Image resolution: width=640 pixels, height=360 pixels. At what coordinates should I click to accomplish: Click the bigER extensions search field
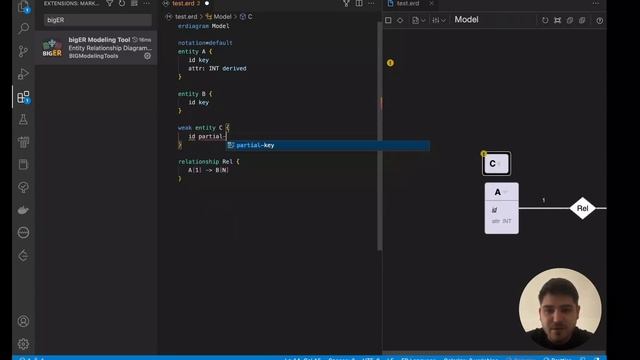pyautogui.click(x=98, y=20)
